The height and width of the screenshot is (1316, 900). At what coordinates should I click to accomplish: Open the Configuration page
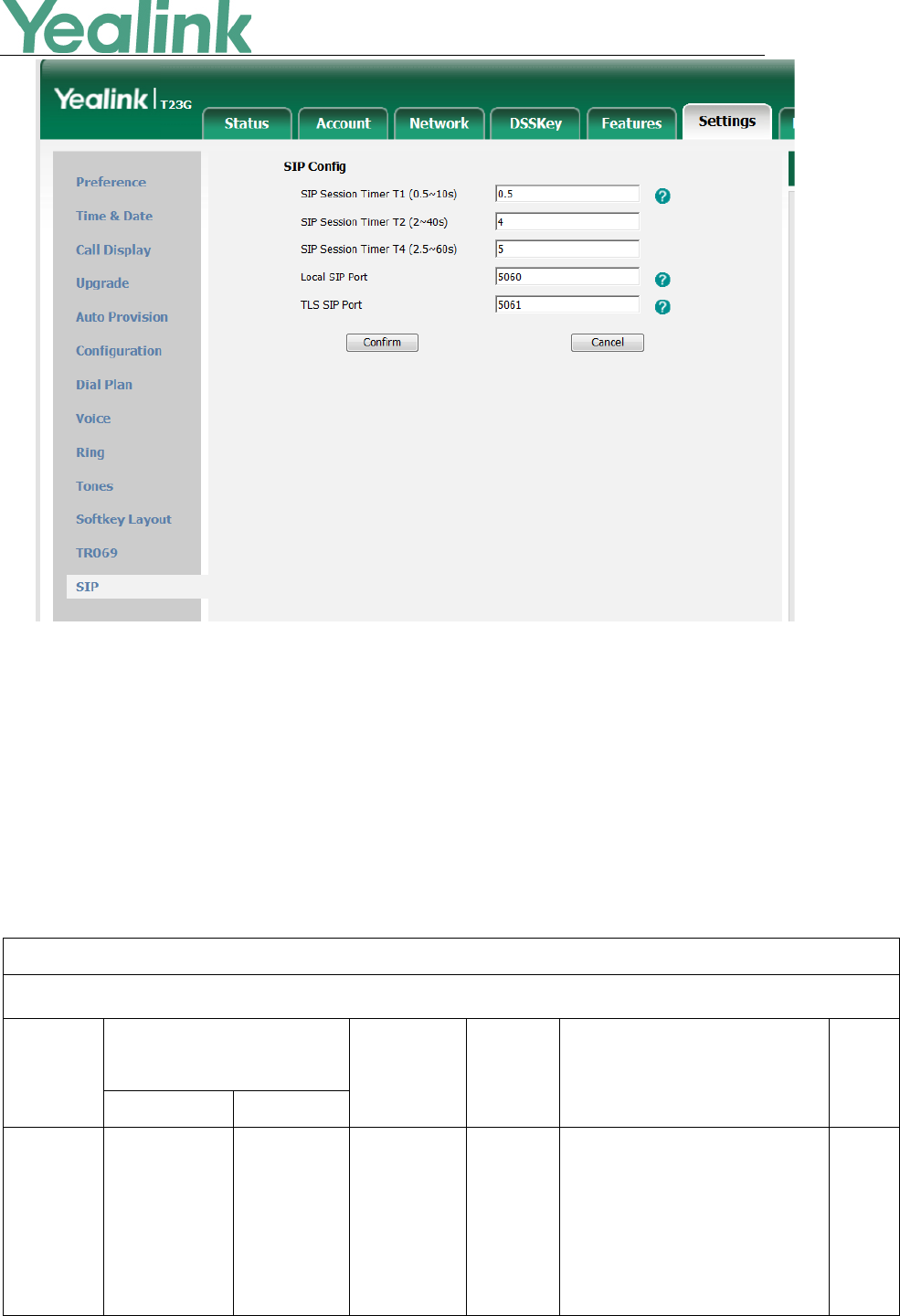(119, 351)
